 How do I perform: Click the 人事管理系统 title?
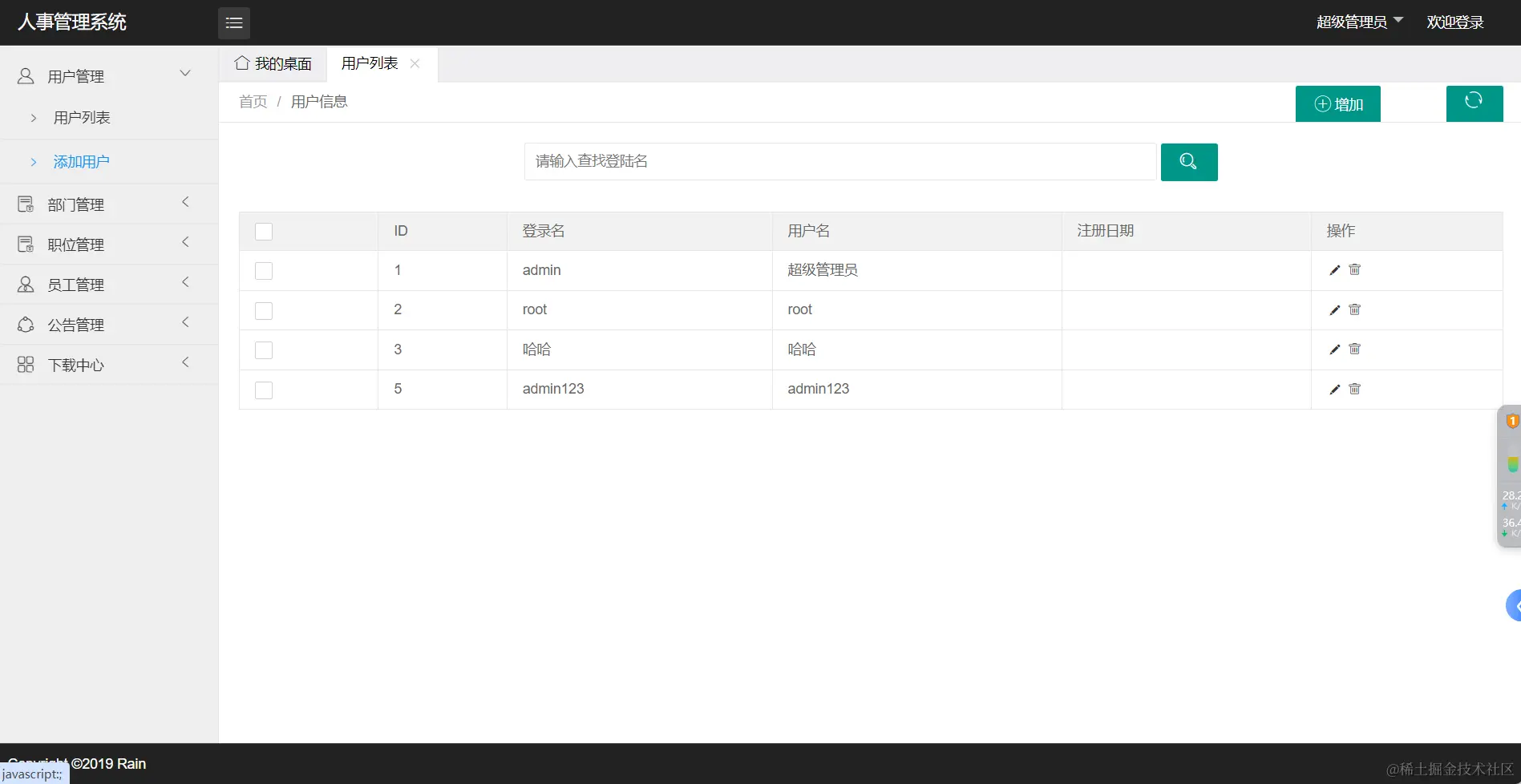pos(72,22)
